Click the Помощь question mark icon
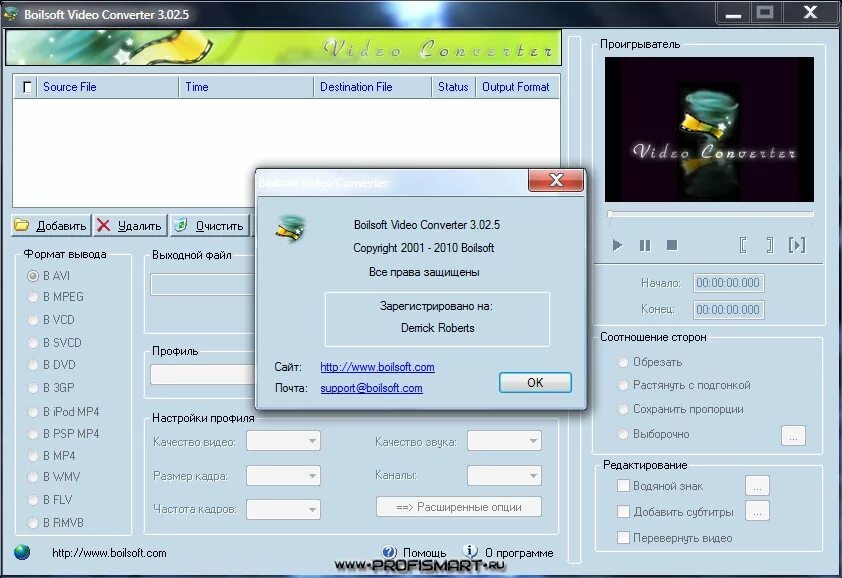Viewport: 842px width, 578px height. 389,552
